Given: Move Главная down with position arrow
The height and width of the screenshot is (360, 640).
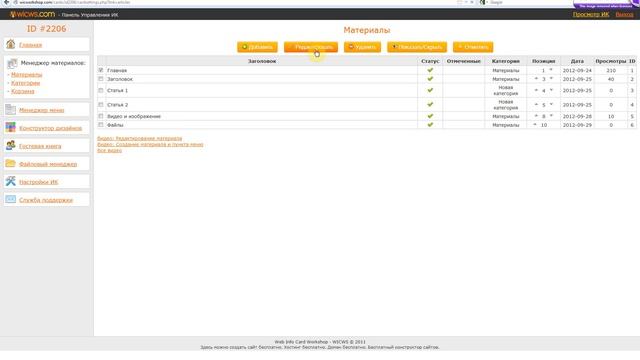Looking at the screenshot, I should 551,70.
